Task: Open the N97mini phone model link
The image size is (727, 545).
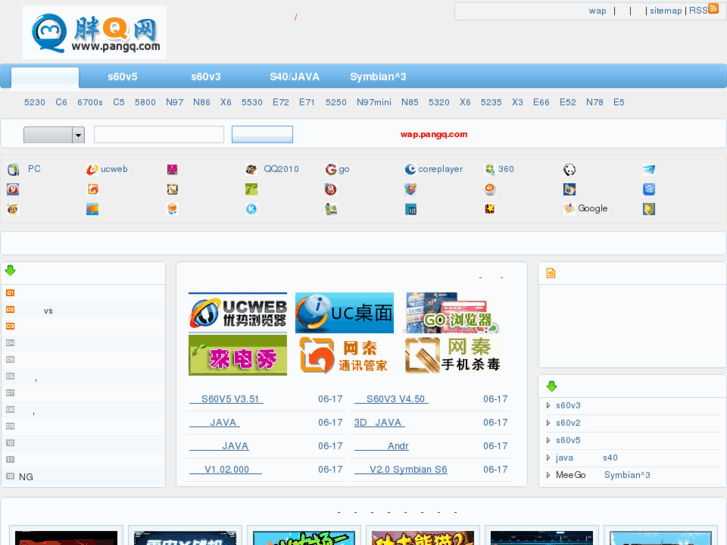Action: [x=374, y=103]
